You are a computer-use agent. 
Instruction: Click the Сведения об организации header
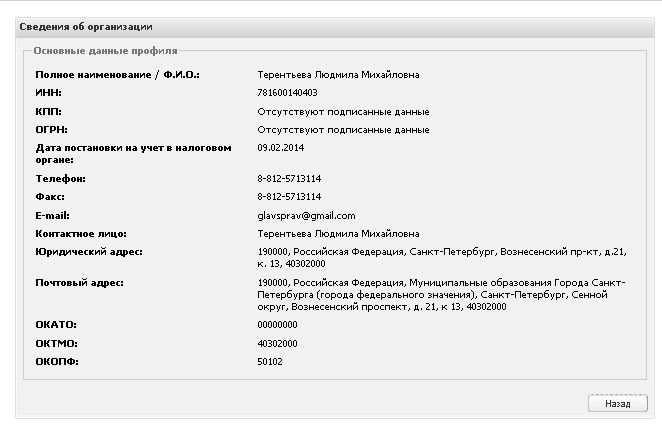click(86, 26)
